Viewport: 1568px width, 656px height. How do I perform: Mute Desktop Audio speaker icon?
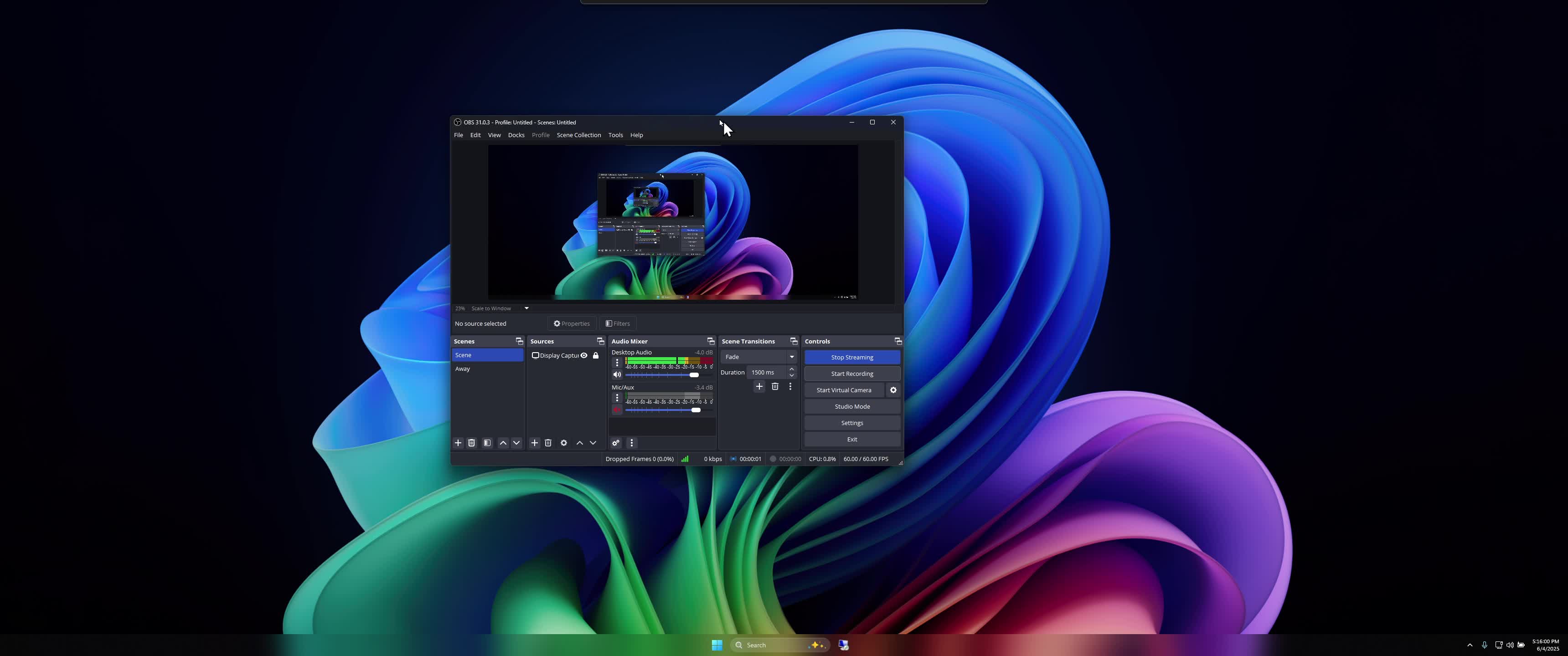617,375
